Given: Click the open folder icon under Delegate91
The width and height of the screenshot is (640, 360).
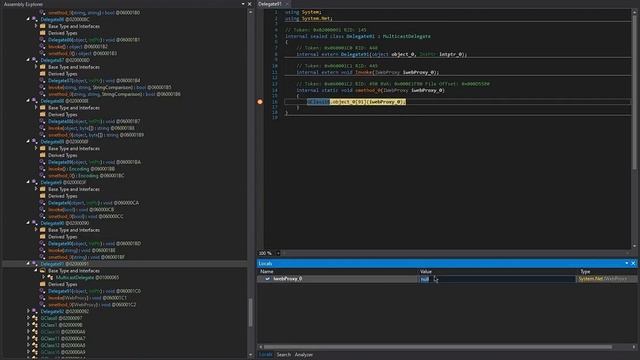Looking at the screenshot, I should 42,271.
